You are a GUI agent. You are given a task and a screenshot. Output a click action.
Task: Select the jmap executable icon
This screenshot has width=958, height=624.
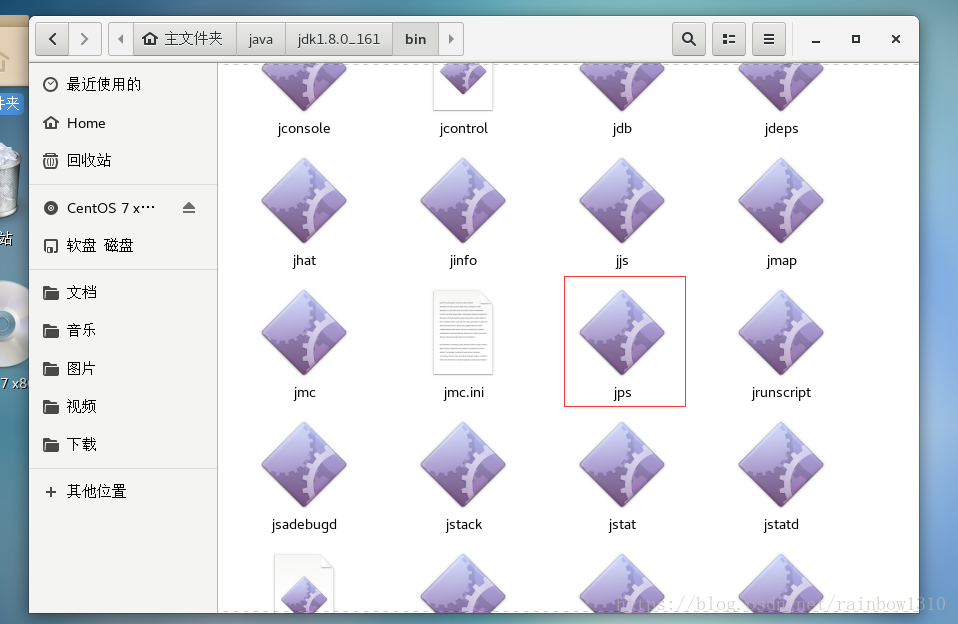(781, 200)
